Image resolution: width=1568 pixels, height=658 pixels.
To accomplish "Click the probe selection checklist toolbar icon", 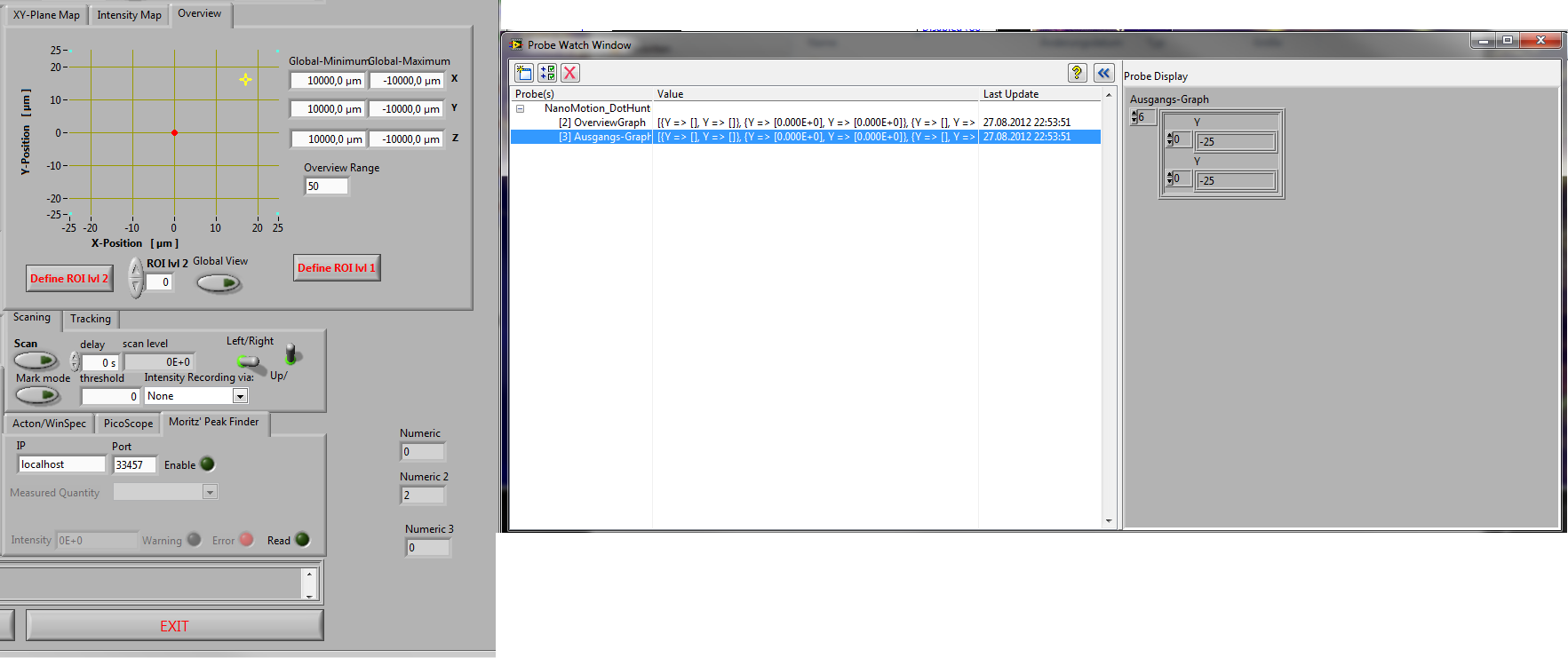I will coord(547,73).
